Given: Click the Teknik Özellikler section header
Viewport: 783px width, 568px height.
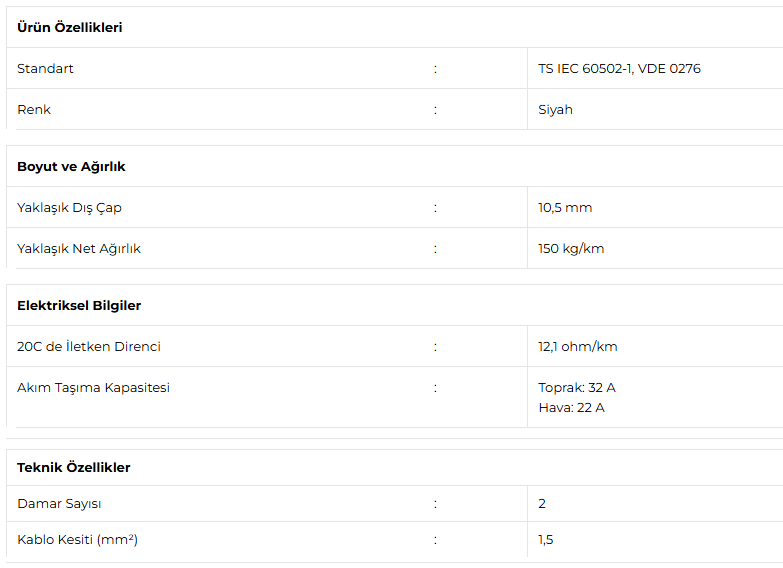Looking at the screenshot, I should 73,467.
